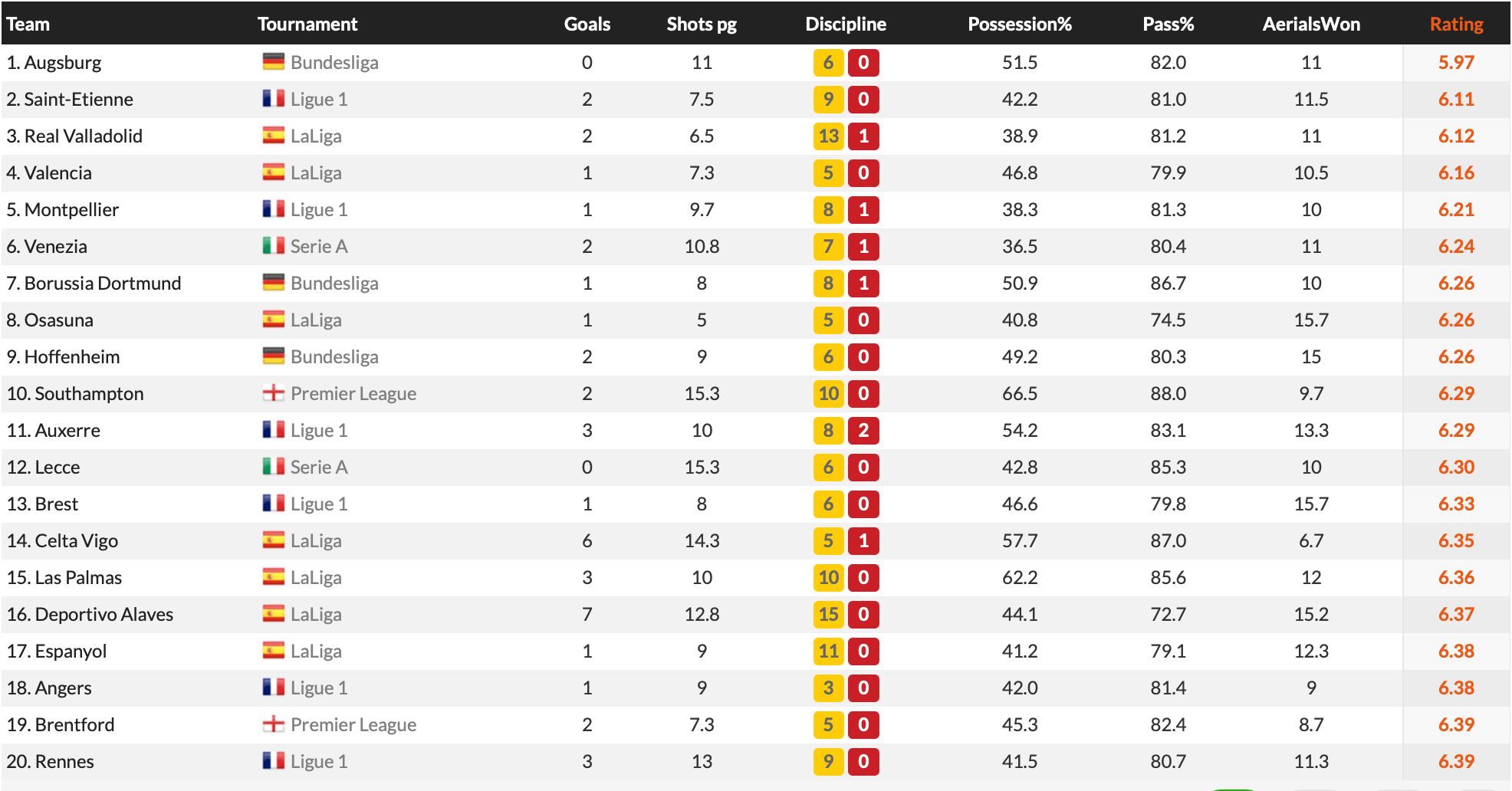The width and height of the screenshot is (1512, 791).
Task: Click the England flag in Southampton's row
Action: [x=273, y=393]
